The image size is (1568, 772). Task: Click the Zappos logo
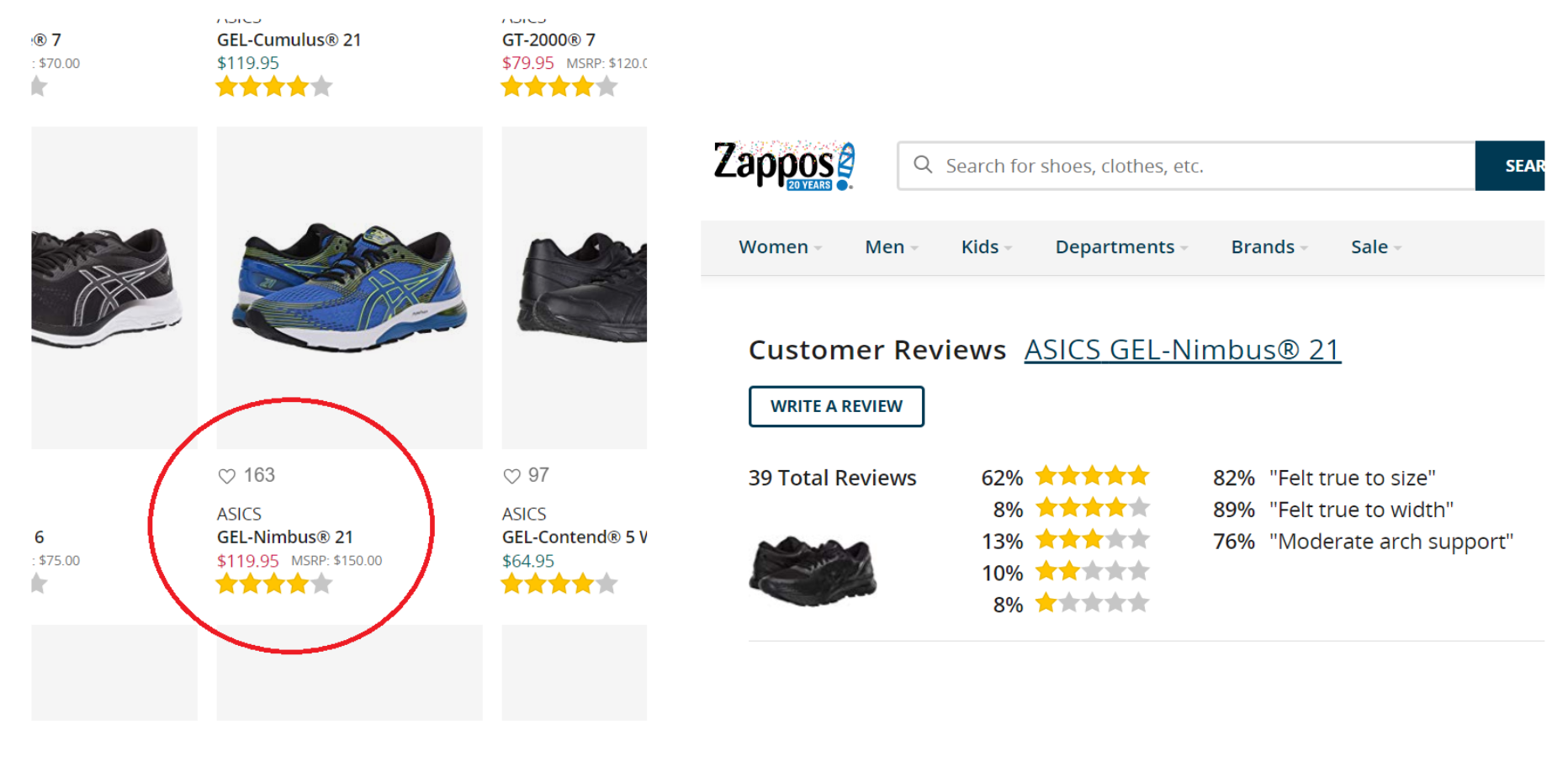click(x=783, y=165)
